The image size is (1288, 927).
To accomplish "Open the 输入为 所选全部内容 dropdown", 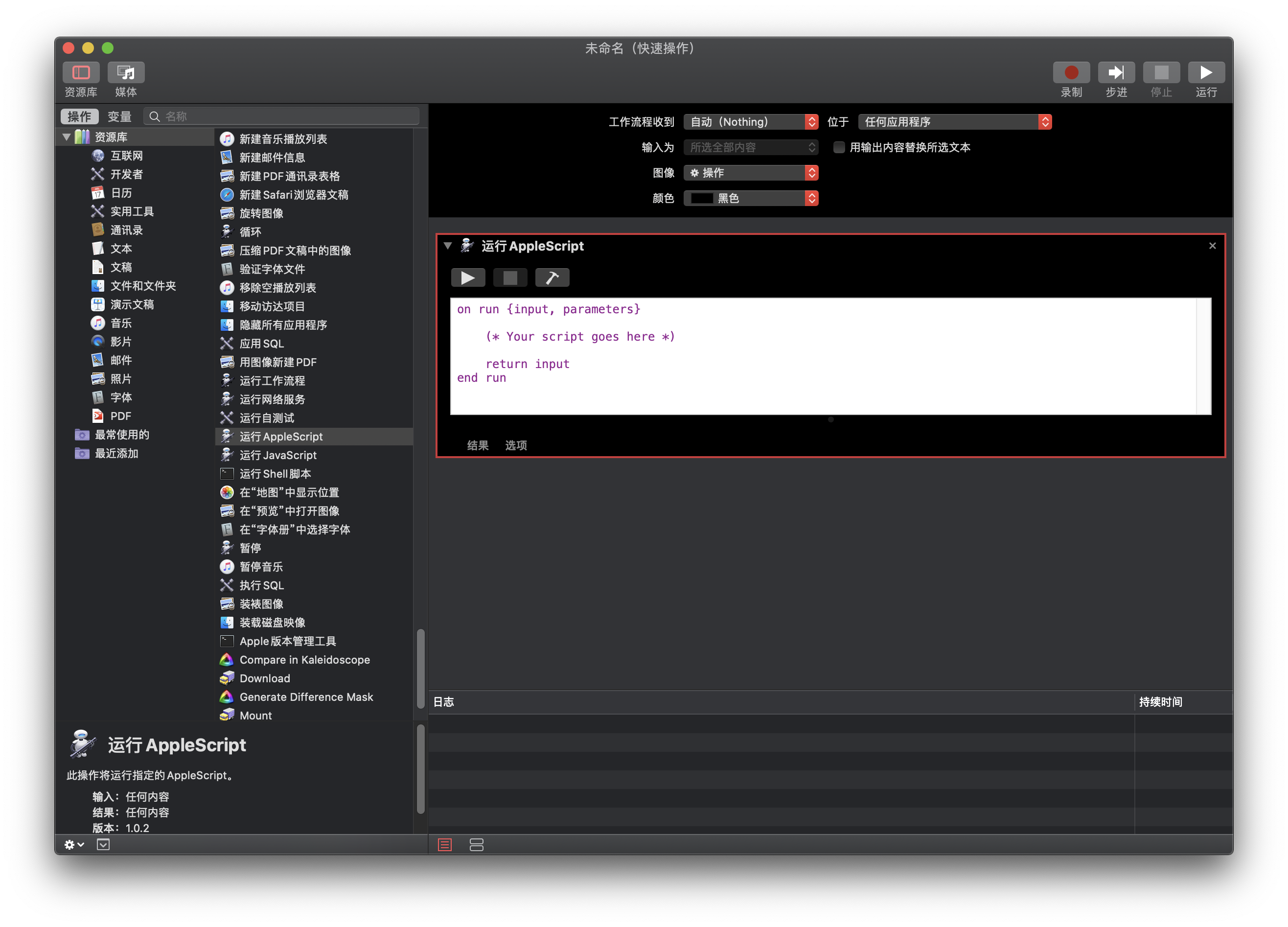I will click(x=750, y=147).
